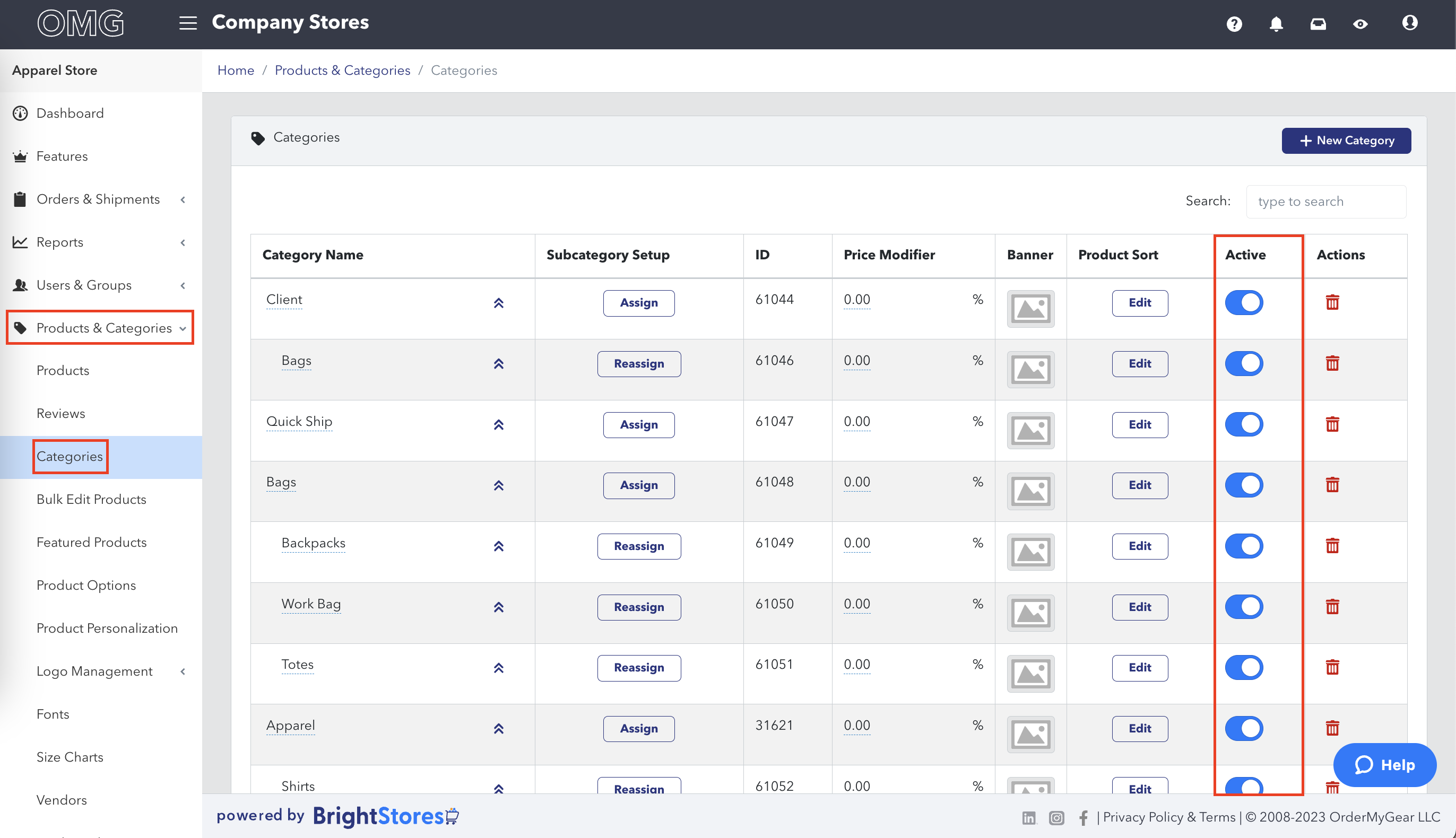
Task: Click the Work Bag category name
Action: point(311,604)
